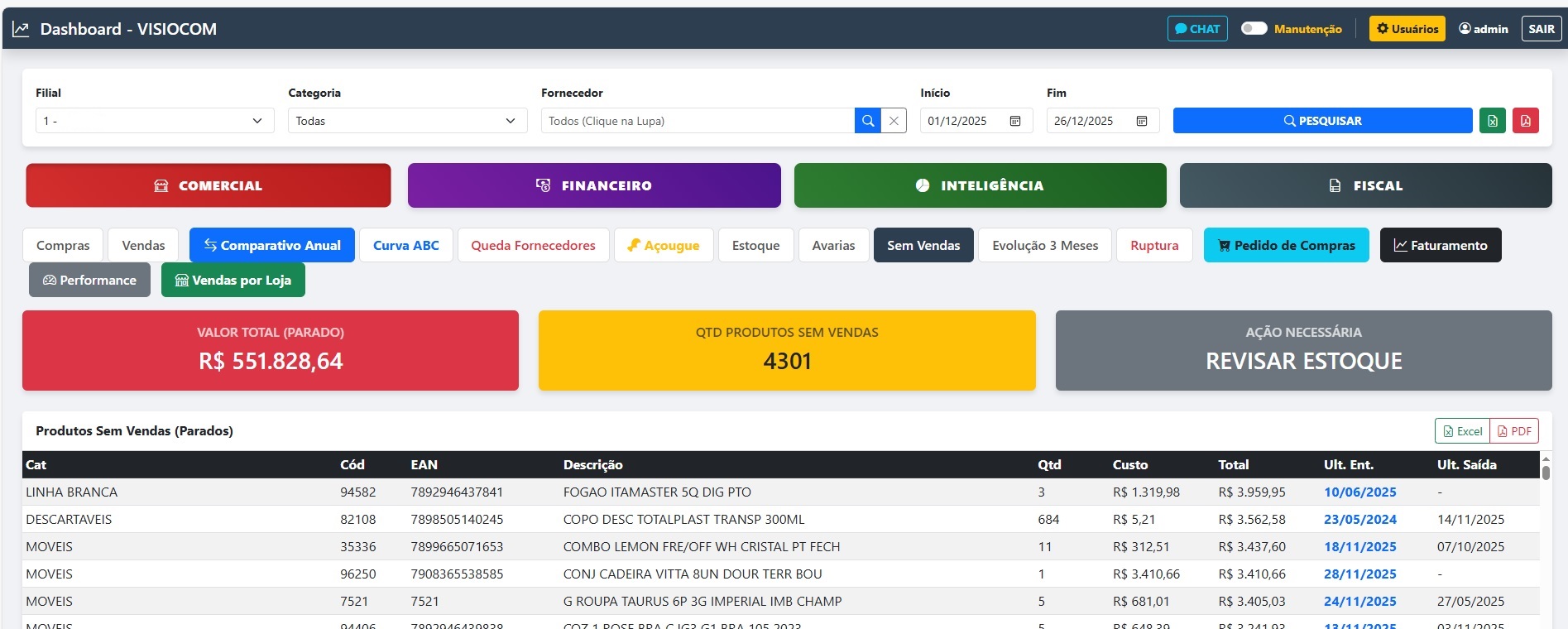1568x629 pixels.
Task: Expand the Filial dropdown
Action: tap(153, 121)
